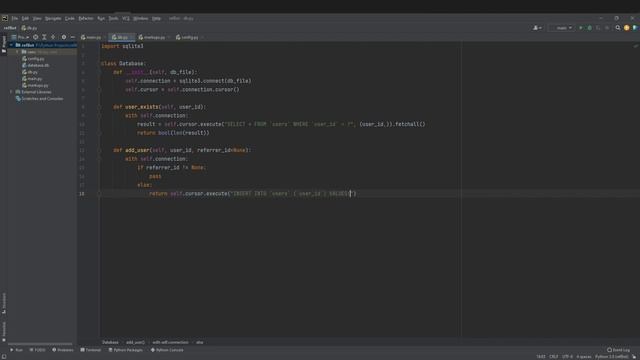
Task: Open the main run configuration dropdown
Action: tap(562, 28)
